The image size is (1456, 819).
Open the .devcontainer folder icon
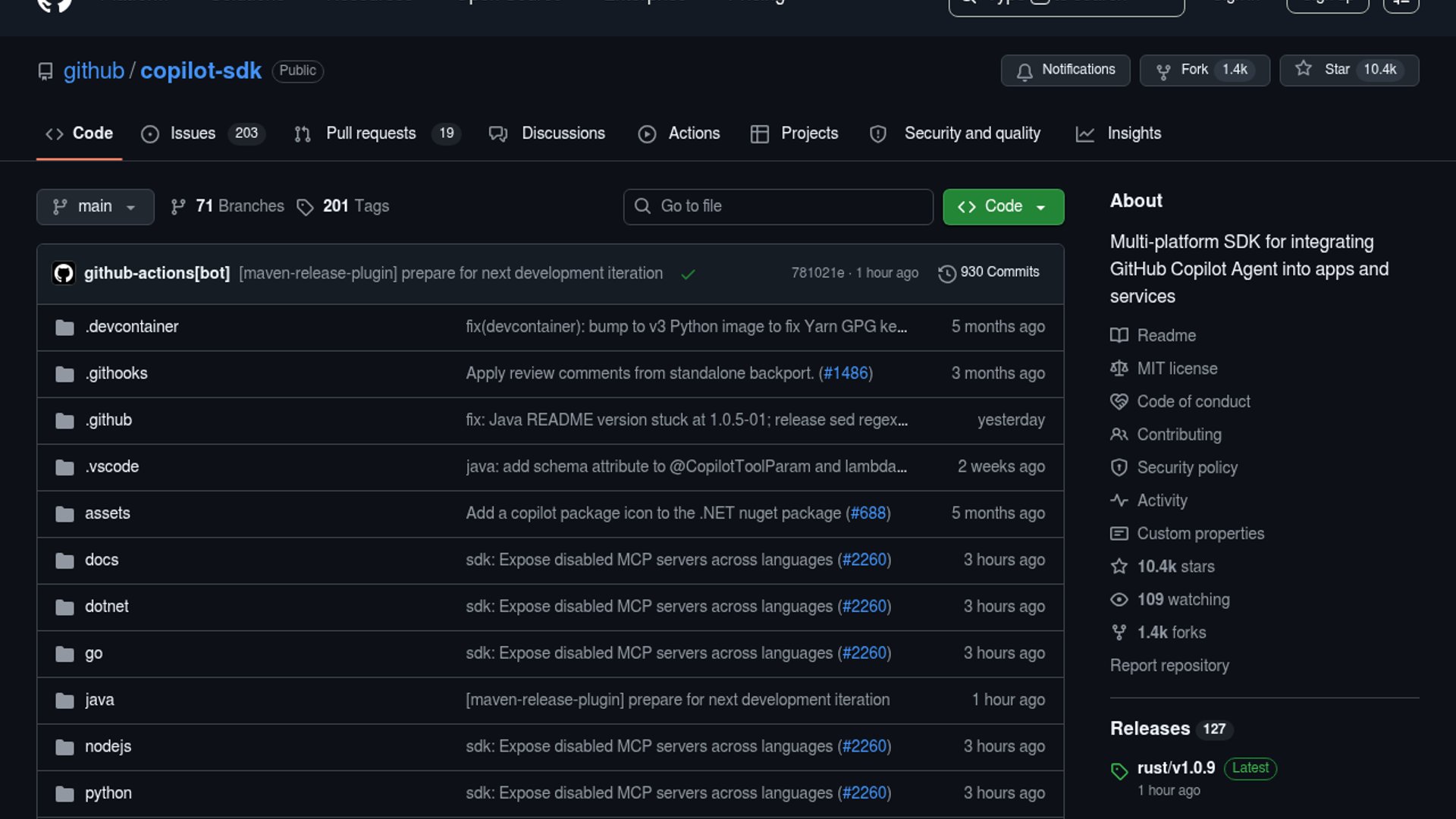coord(64,328)
